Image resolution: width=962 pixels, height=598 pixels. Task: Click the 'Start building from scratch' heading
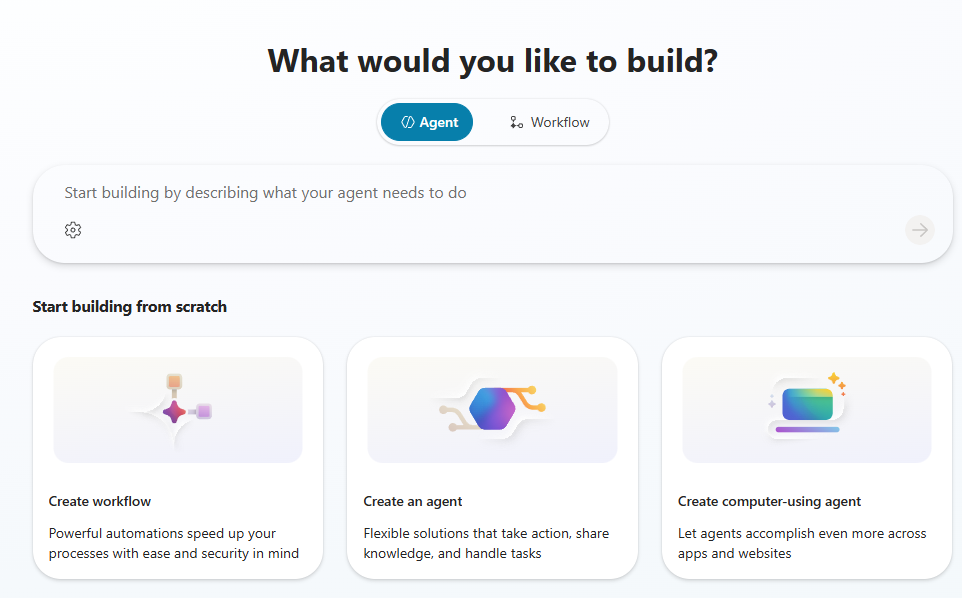129,307
